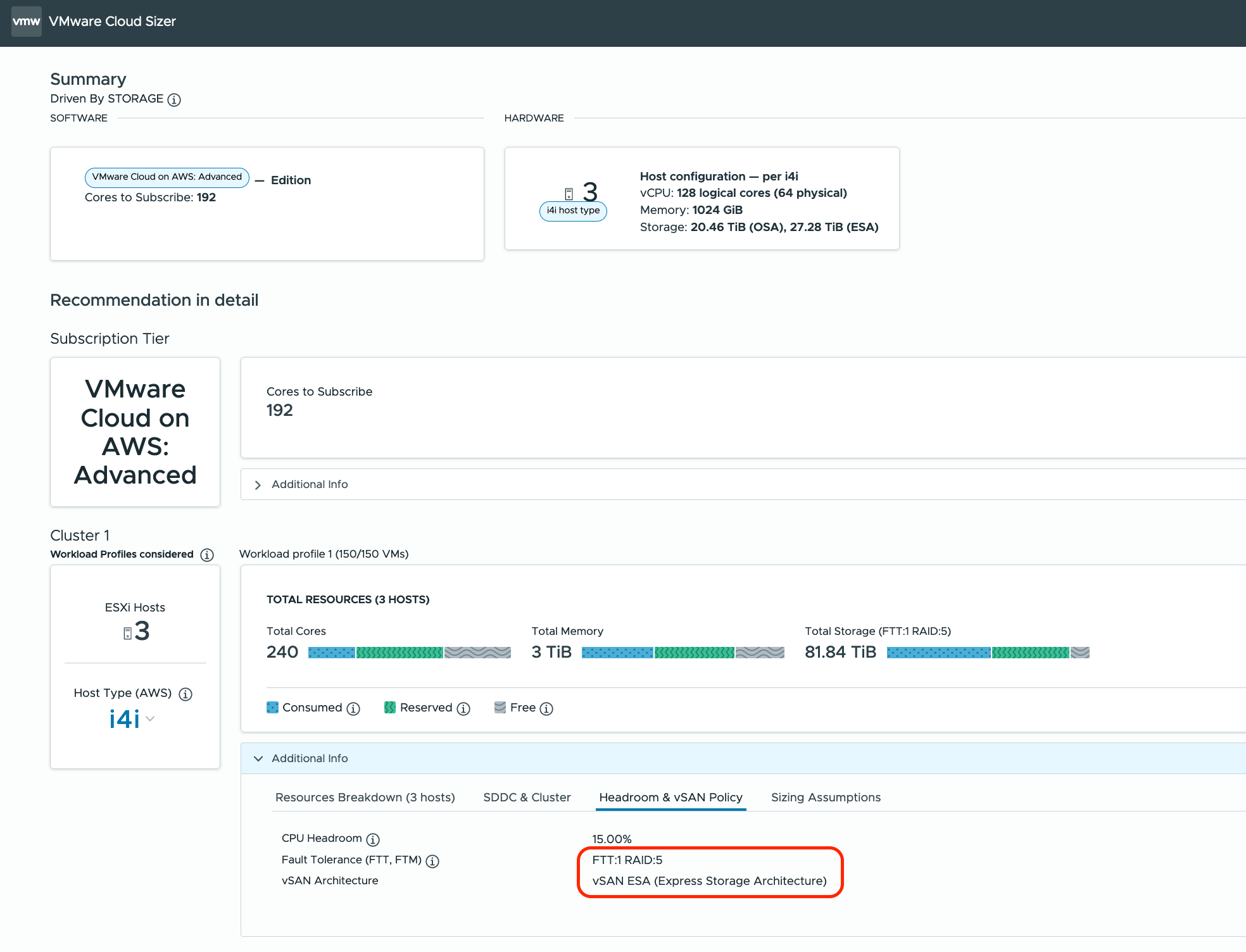Click the Reserved legend info icon
Screen dimensions: 1246x952
tap(463, 708)
